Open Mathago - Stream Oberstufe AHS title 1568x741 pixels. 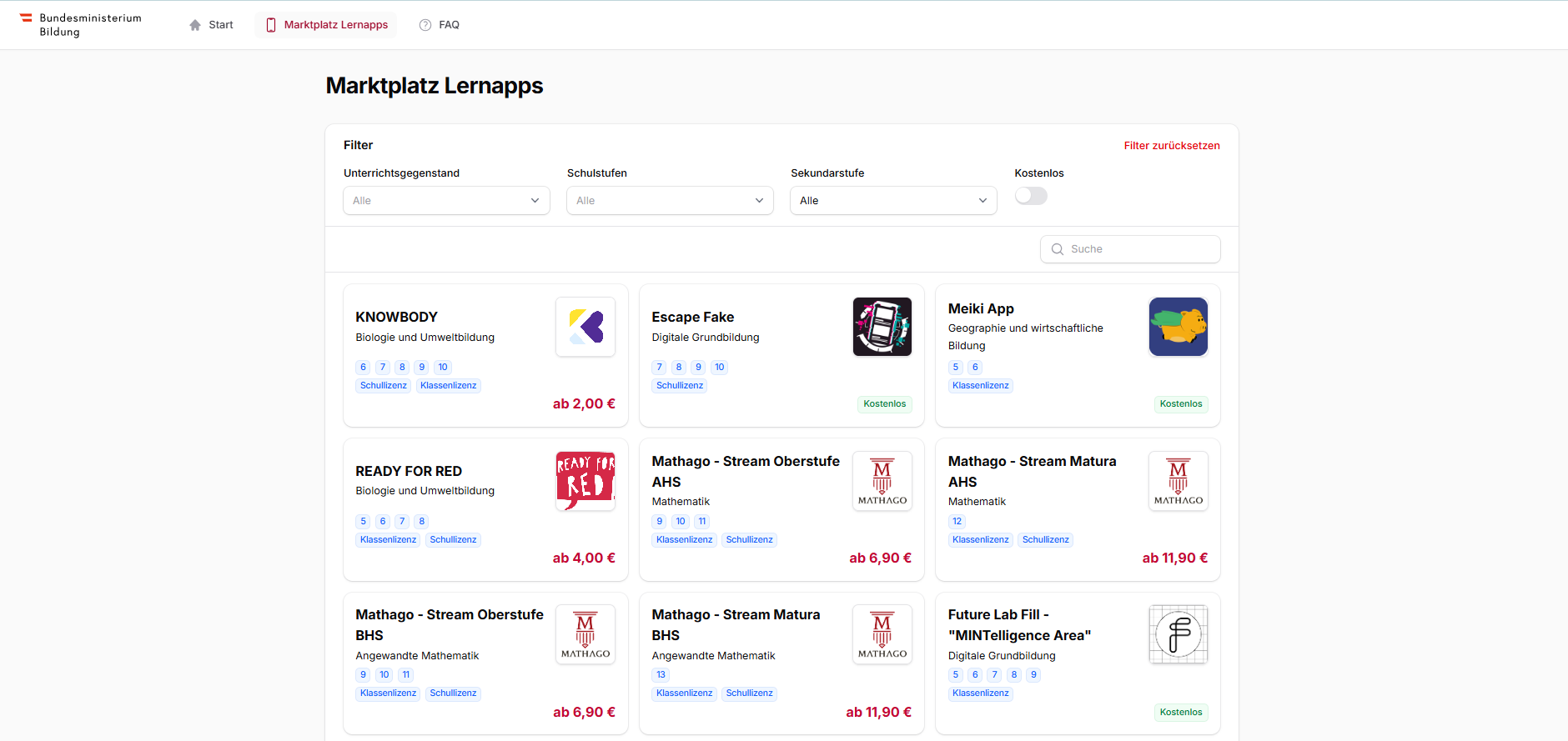(x=746, y=472)
